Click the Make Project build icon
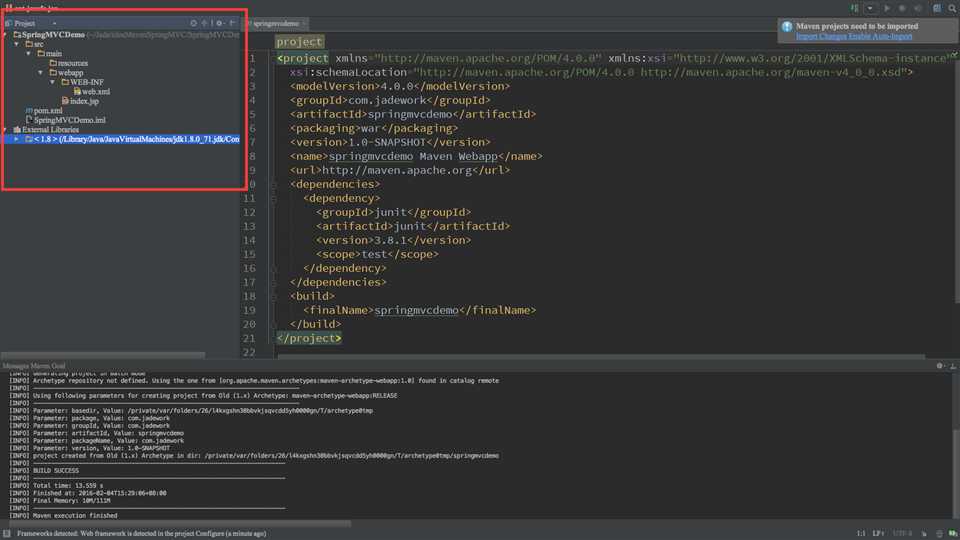 tap(854, 9)
